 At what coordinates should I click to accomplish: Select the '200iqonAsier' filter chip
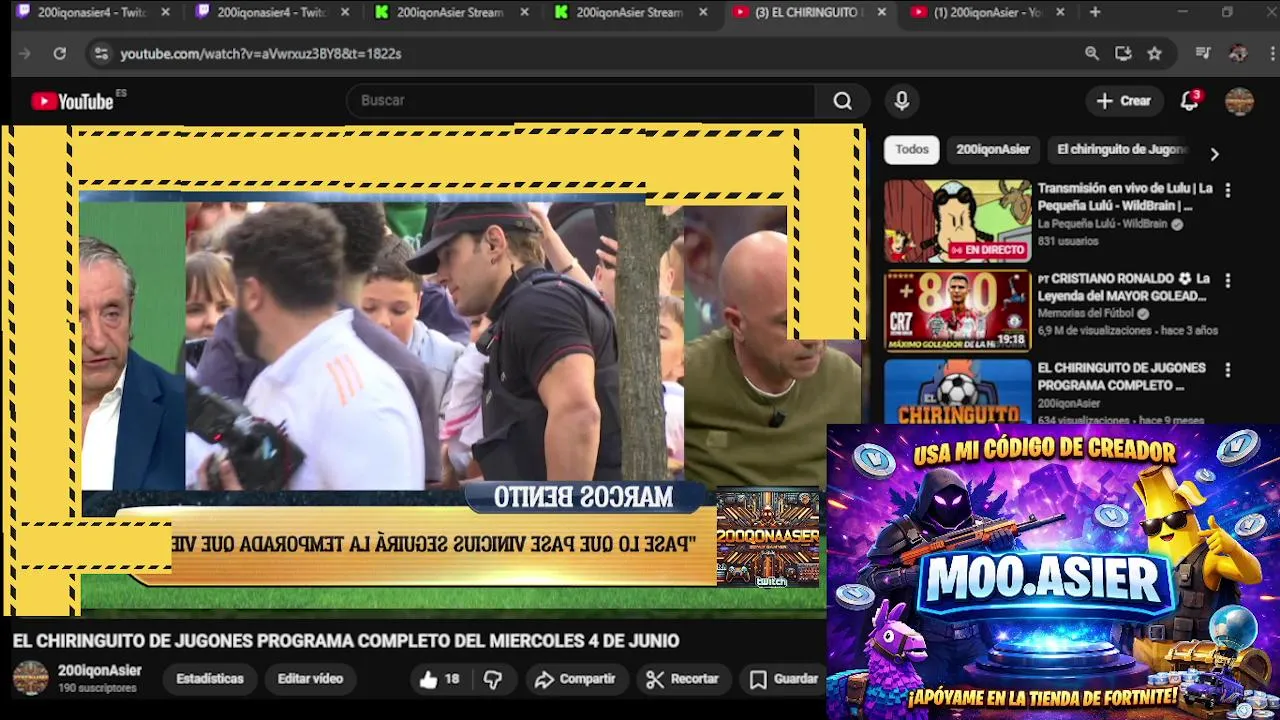click(x=993, y=149)
